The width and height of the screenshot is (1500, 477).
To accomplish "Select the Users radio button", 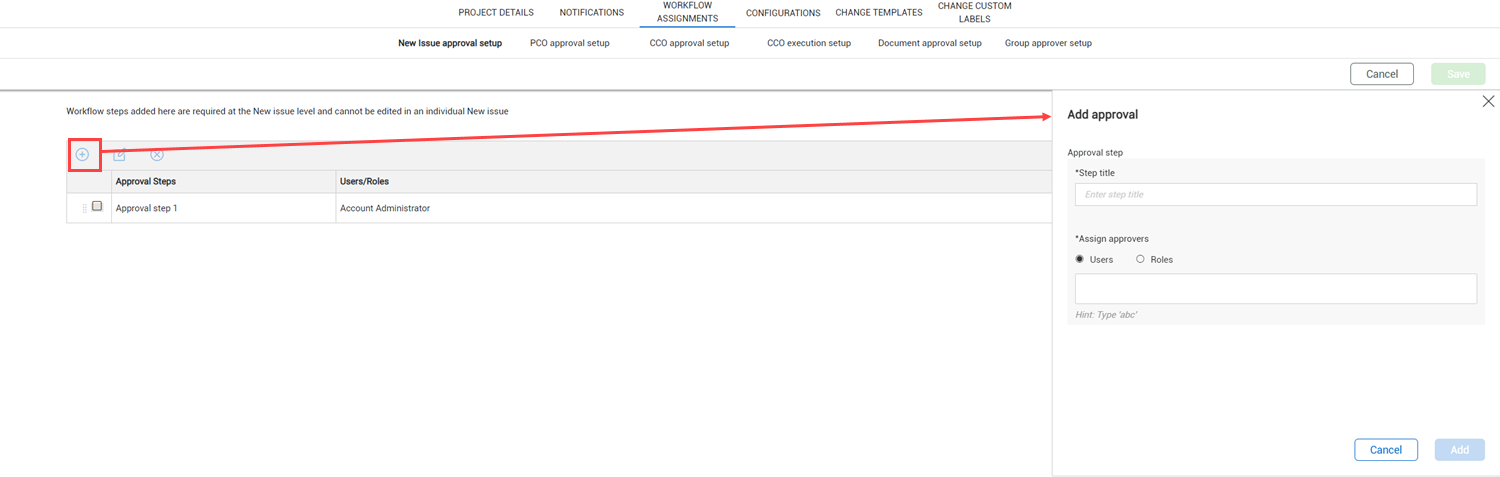I will click(x=1080, y=259).
